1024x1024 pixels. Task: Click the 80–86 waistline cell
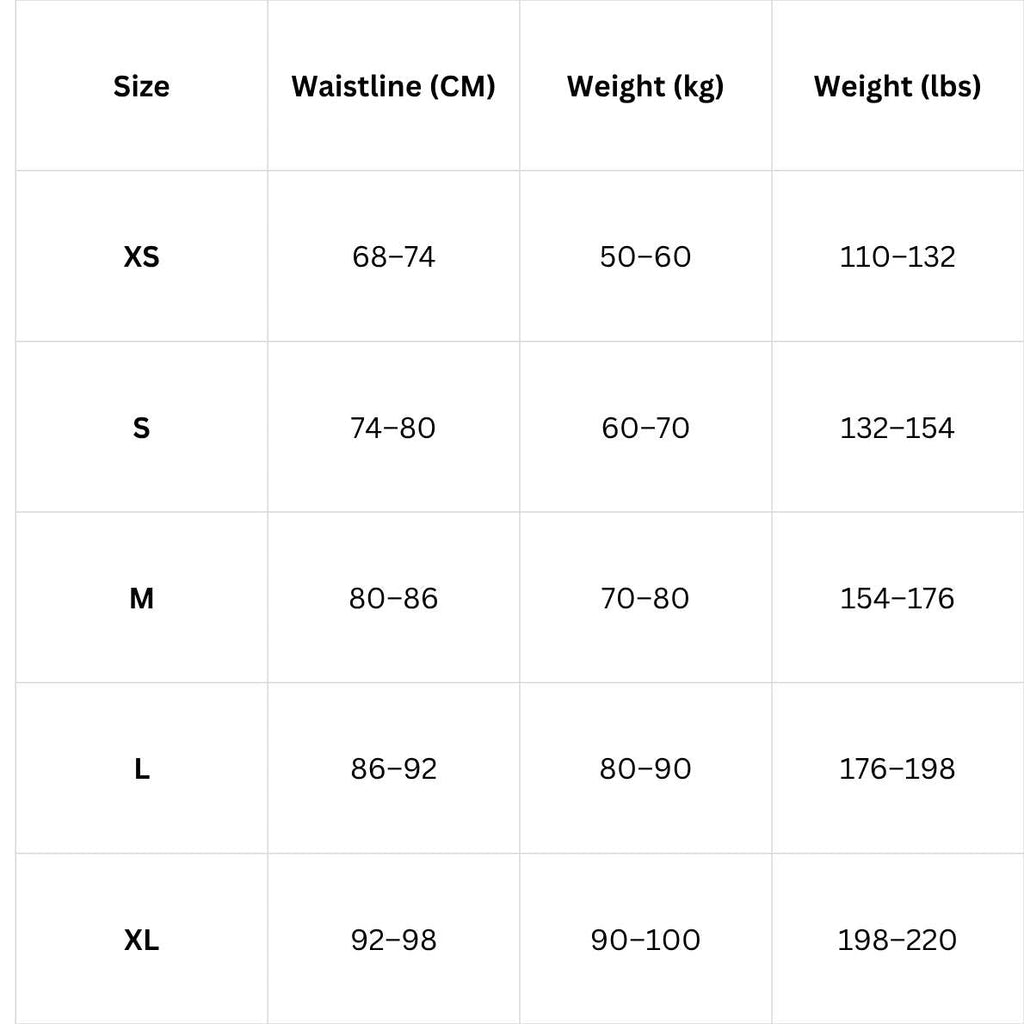coord(393,598)
